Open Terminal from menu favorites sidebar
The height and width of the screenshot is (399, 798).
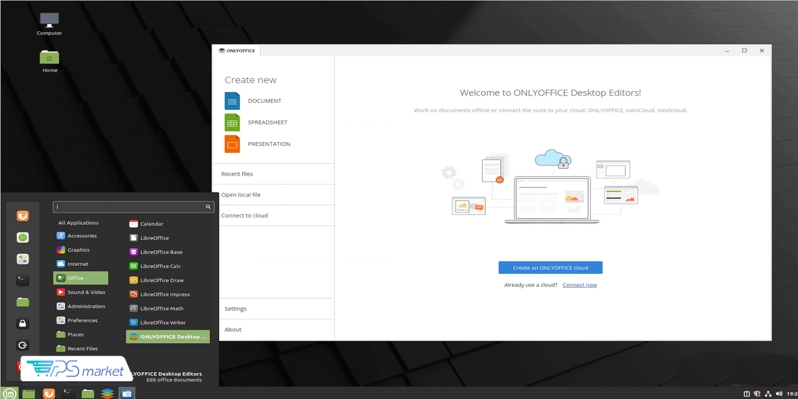22,280
